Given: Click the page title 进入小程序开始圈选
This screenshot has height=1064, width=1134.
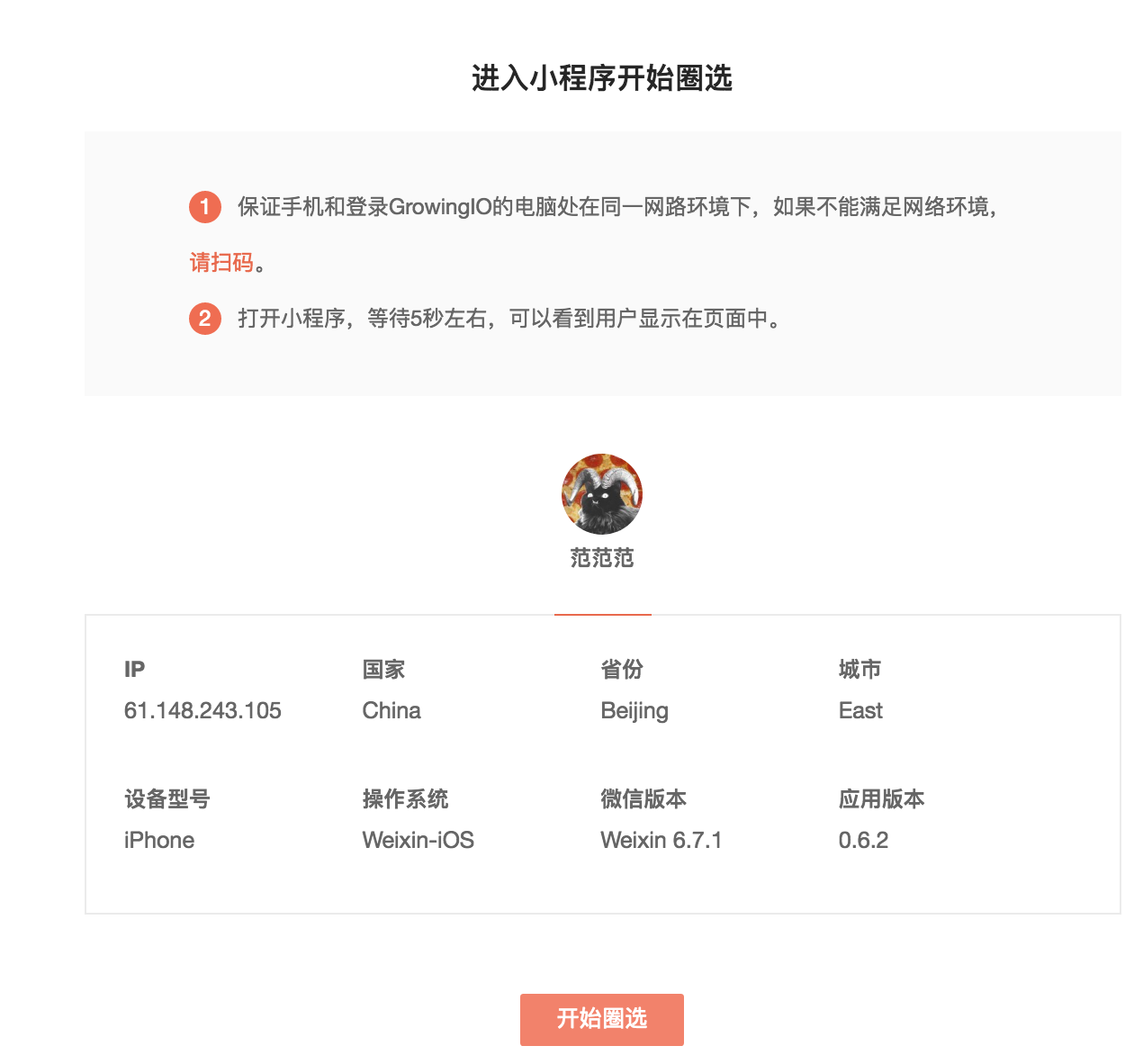Looking at the screenshot, I should (602, 78).
